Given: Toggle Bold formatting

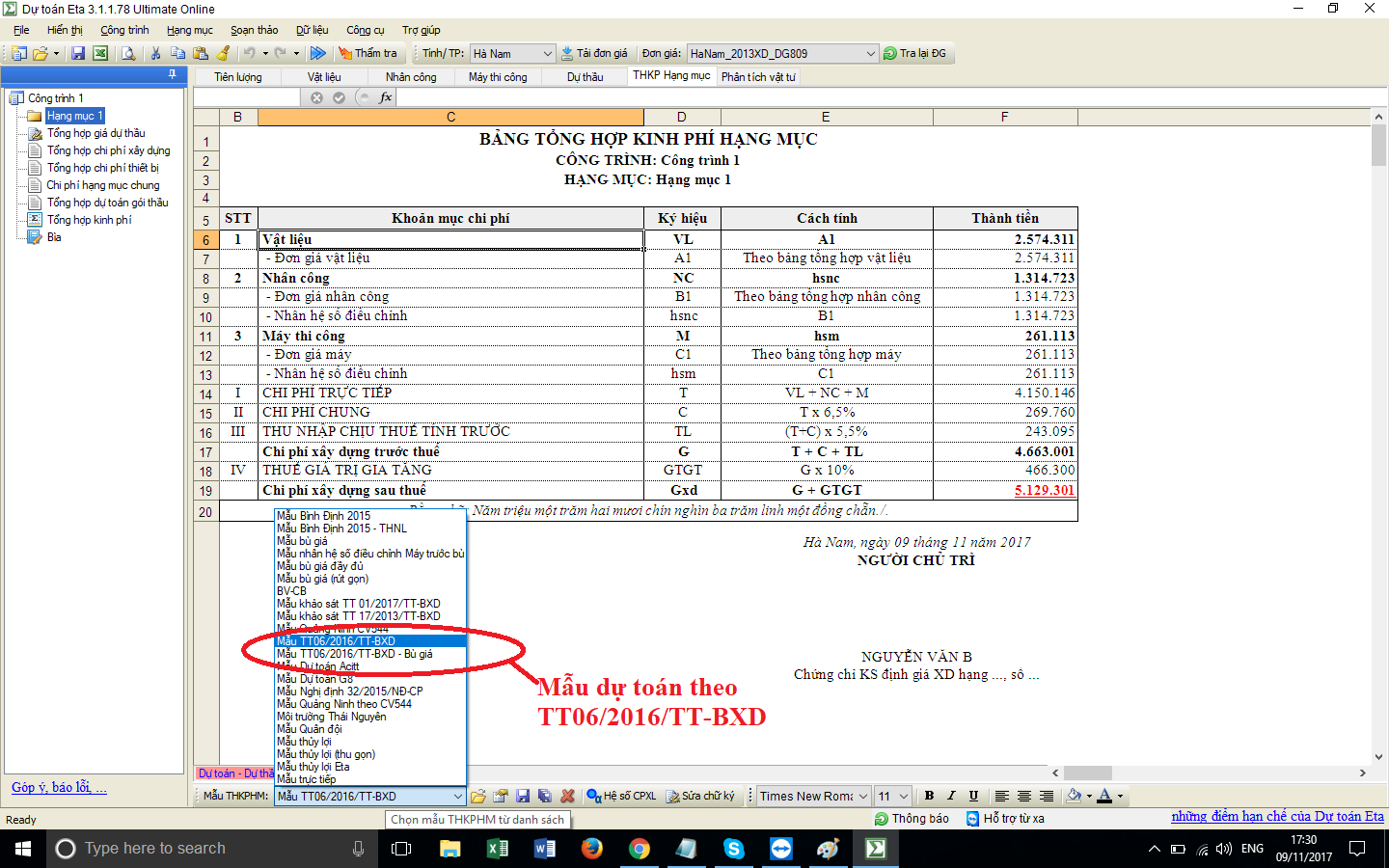Looking at the screenshot, I should 929,796.
